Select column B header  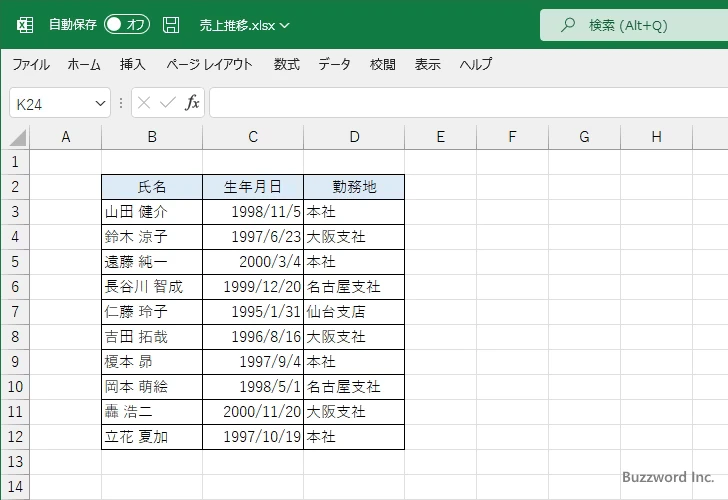pos(152,137)
